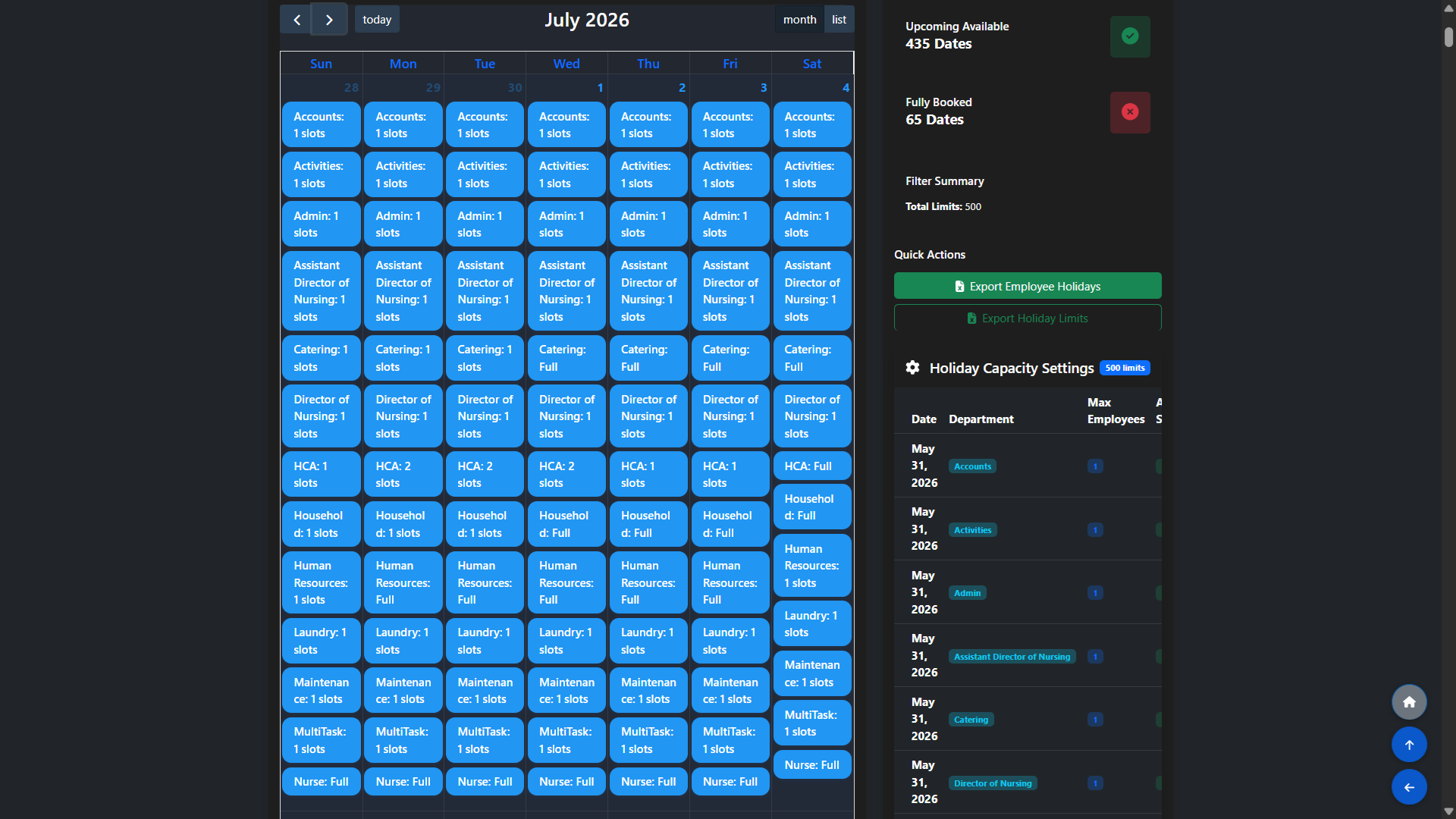
Task: Open Director of Nursing badge in settings table
Action: [993, 783]
